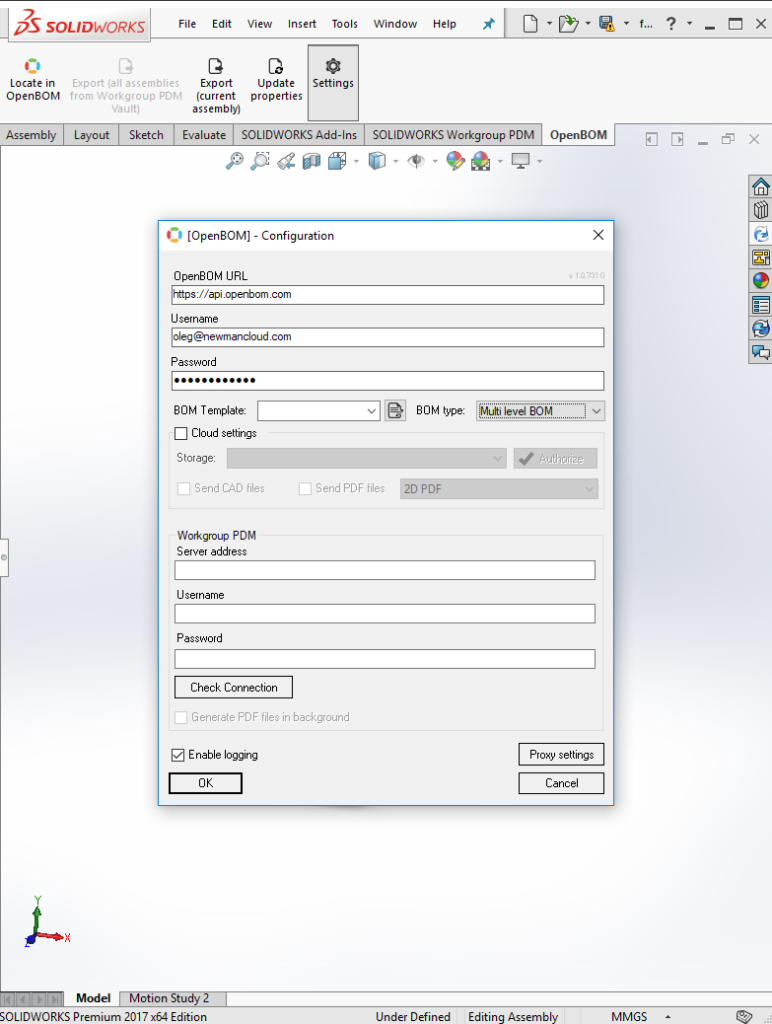Click the Edit Appearance color icon
This screenshot has width=772, height=1024.
(x=455, y=161)
